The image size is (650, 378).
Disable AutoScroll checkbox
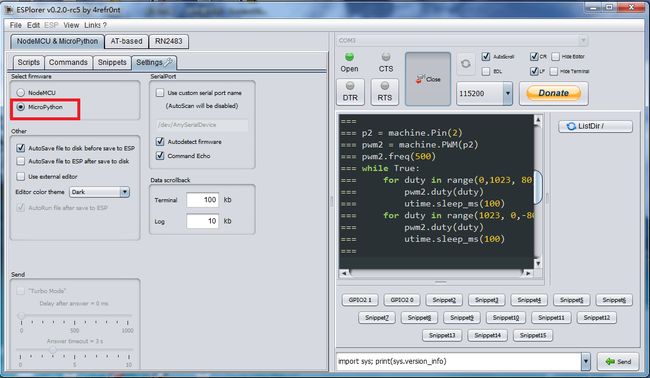coord(486,56)
